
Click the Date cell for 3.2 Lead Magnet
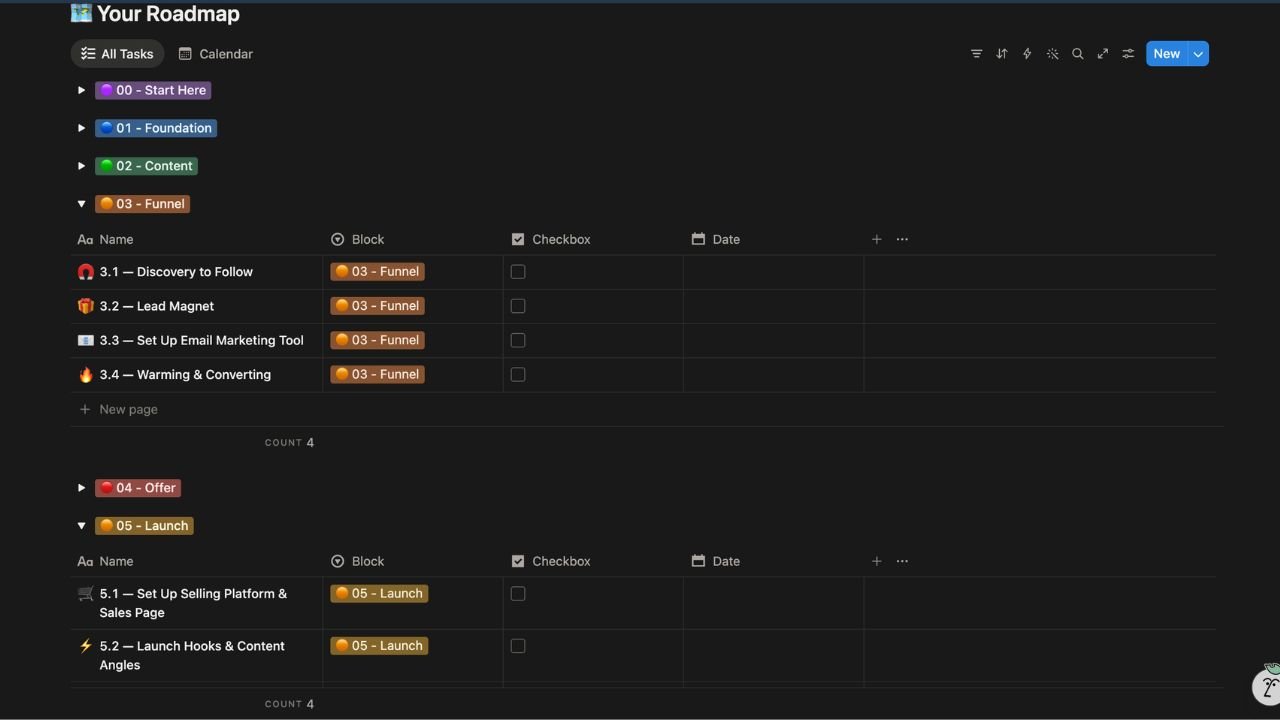(x=772, y=306)
